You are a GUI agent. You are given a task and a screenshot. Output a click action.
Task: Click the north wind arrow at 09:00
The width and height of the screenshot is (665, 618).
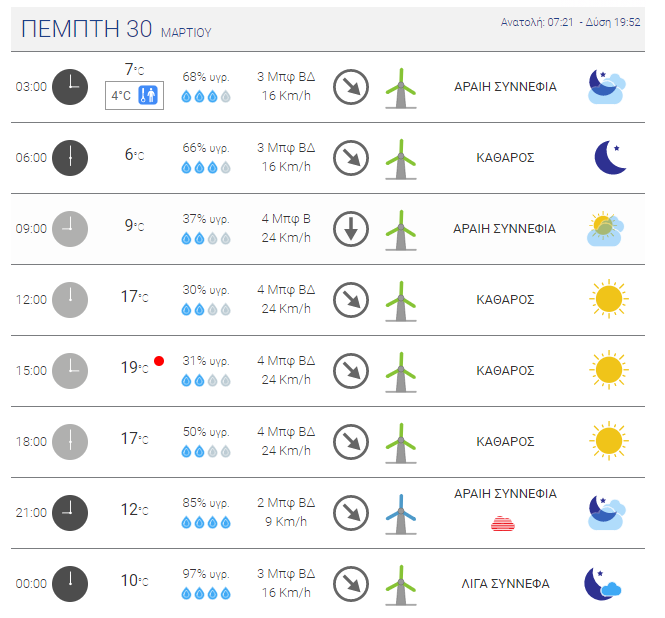click(351, 229)
